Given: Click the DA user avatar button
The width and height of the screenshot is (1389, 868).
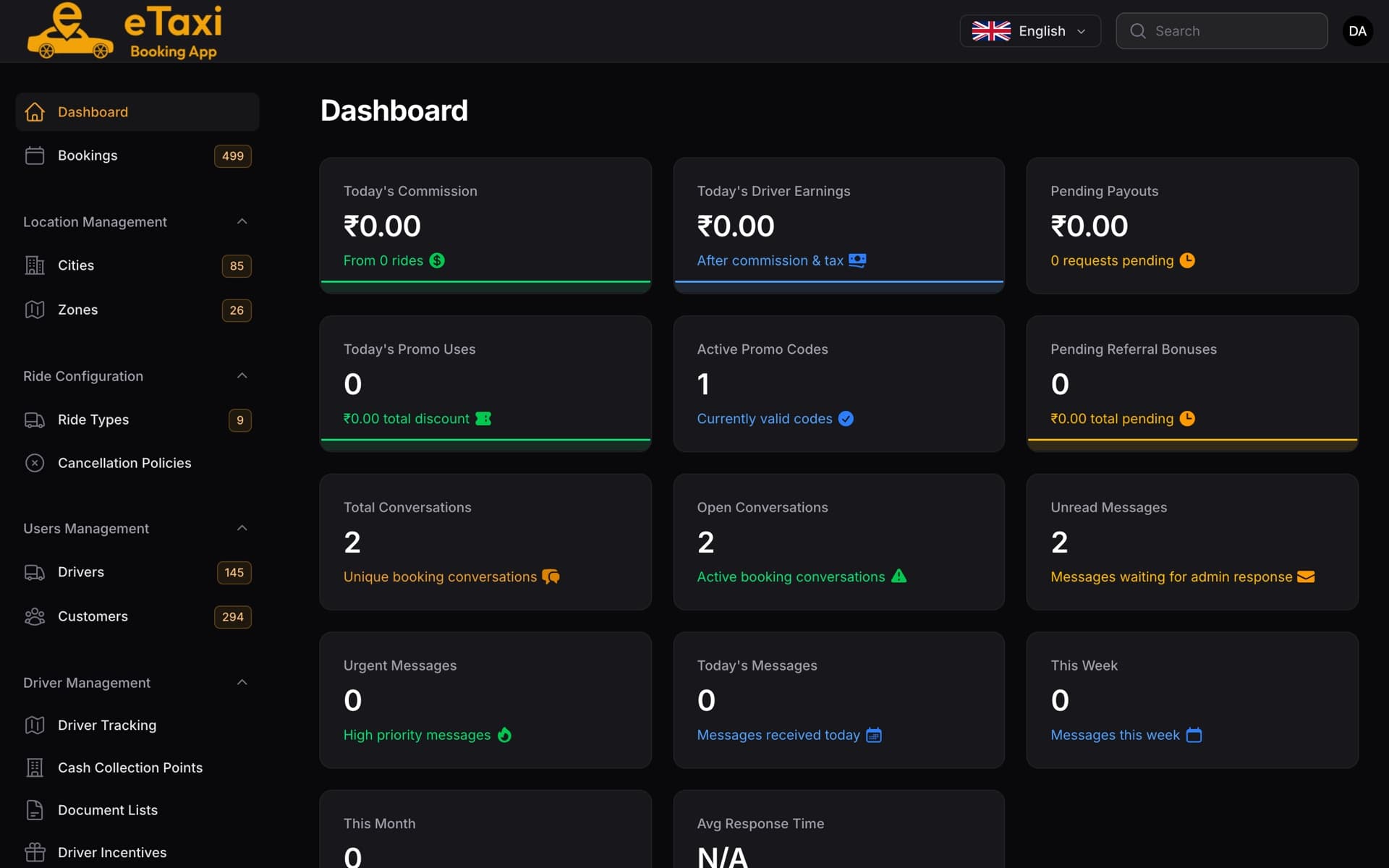Looking at the screenshot, I should (x=1357, y=31).
